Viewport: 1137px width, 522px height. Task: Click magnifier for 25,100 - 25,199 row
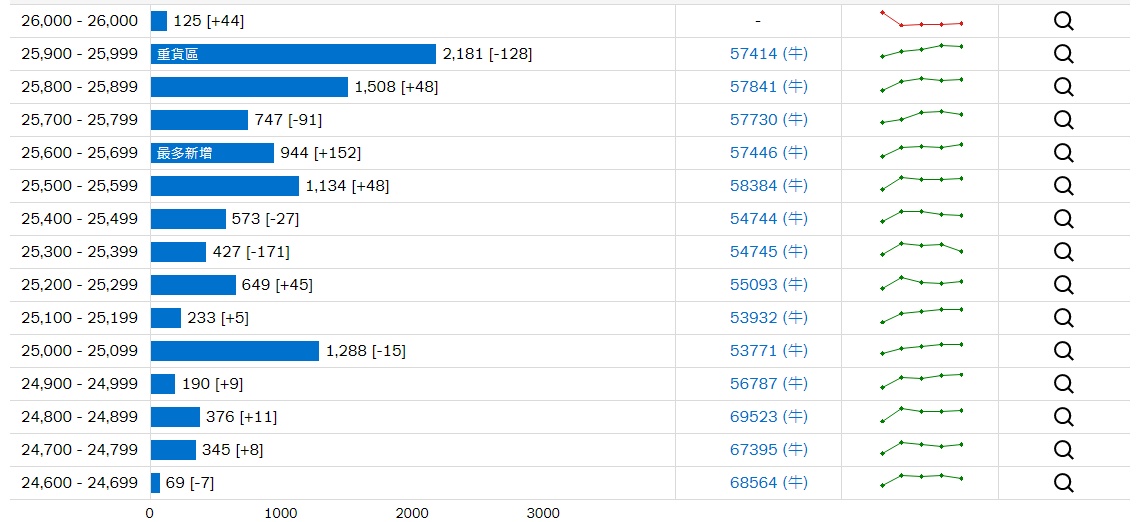1063,318
